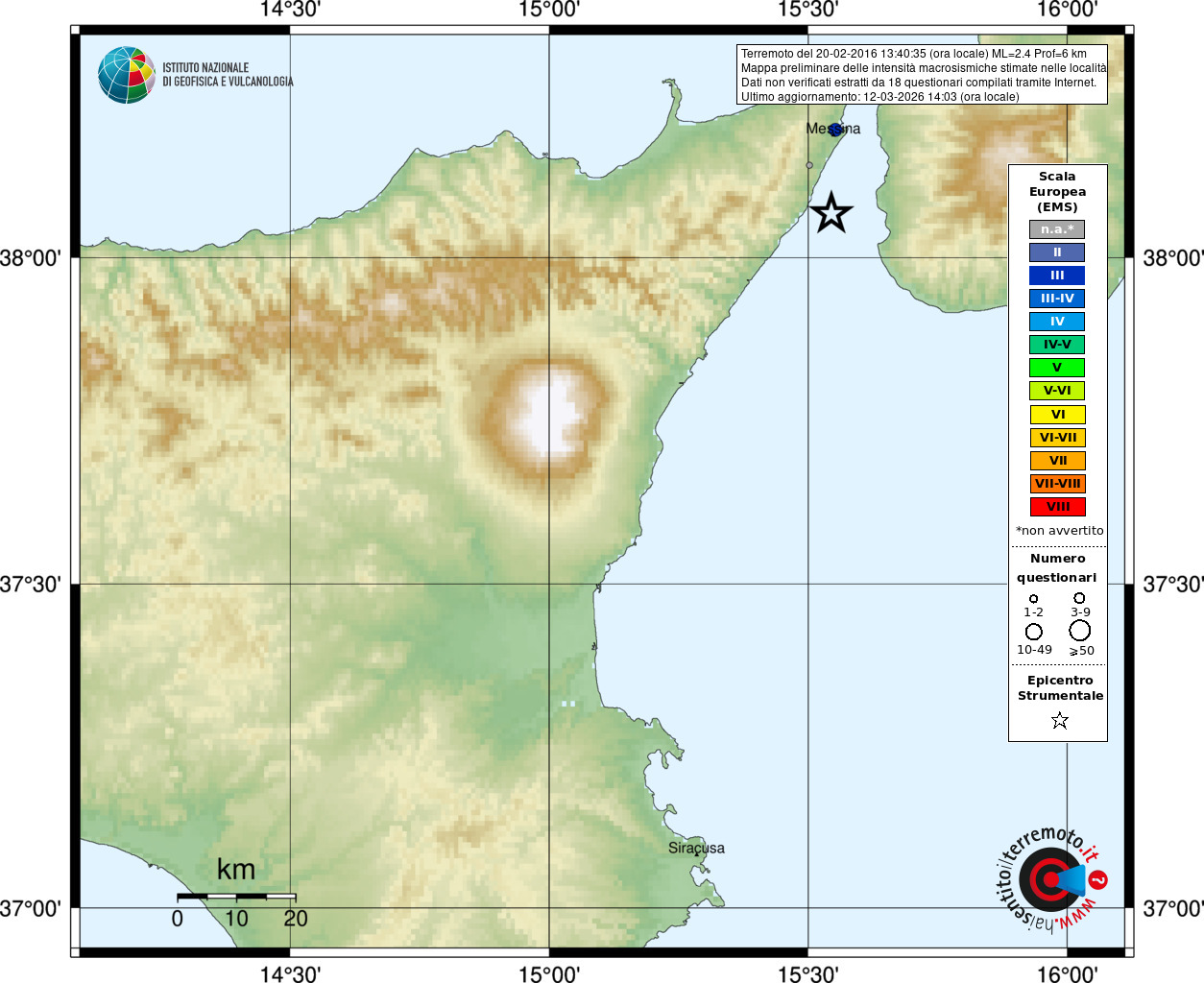Click the Scala Europea (EMS) legend title
1204x983 pixels.
tap(1057, 192)
